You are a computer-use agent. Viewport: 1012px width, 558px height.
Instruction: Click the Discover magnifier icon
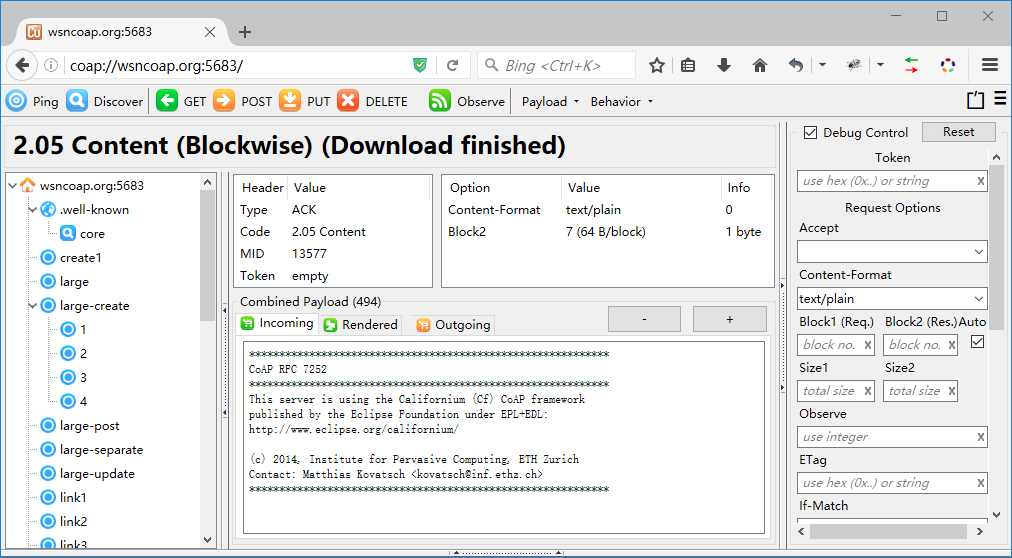coord(77,101)
